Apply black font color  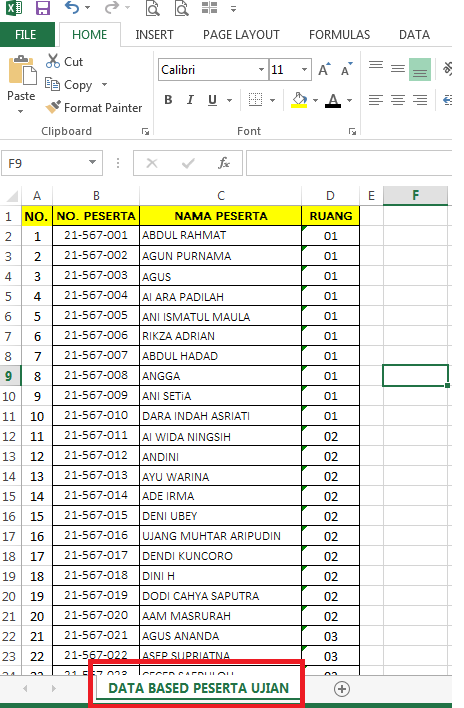click(333, 100)
